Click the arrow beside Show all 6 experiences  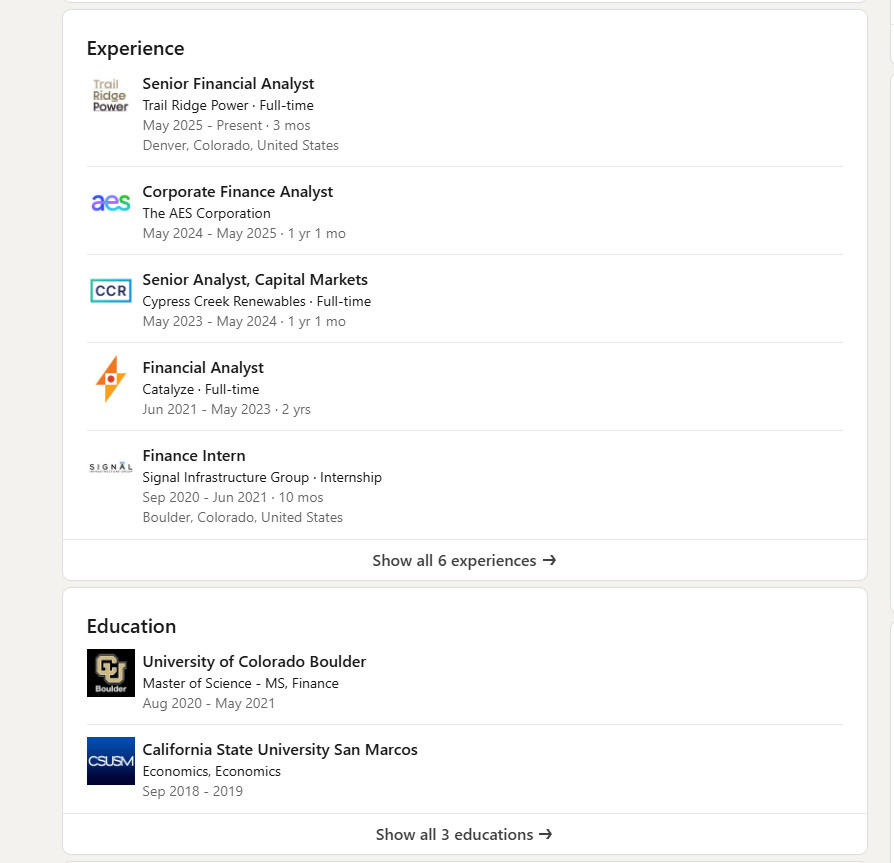tap(549, 560)
